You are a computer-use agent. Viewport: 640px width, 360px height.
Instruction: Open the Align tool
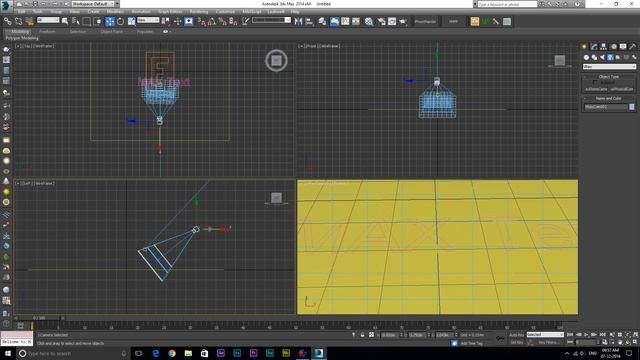(309, 21)
